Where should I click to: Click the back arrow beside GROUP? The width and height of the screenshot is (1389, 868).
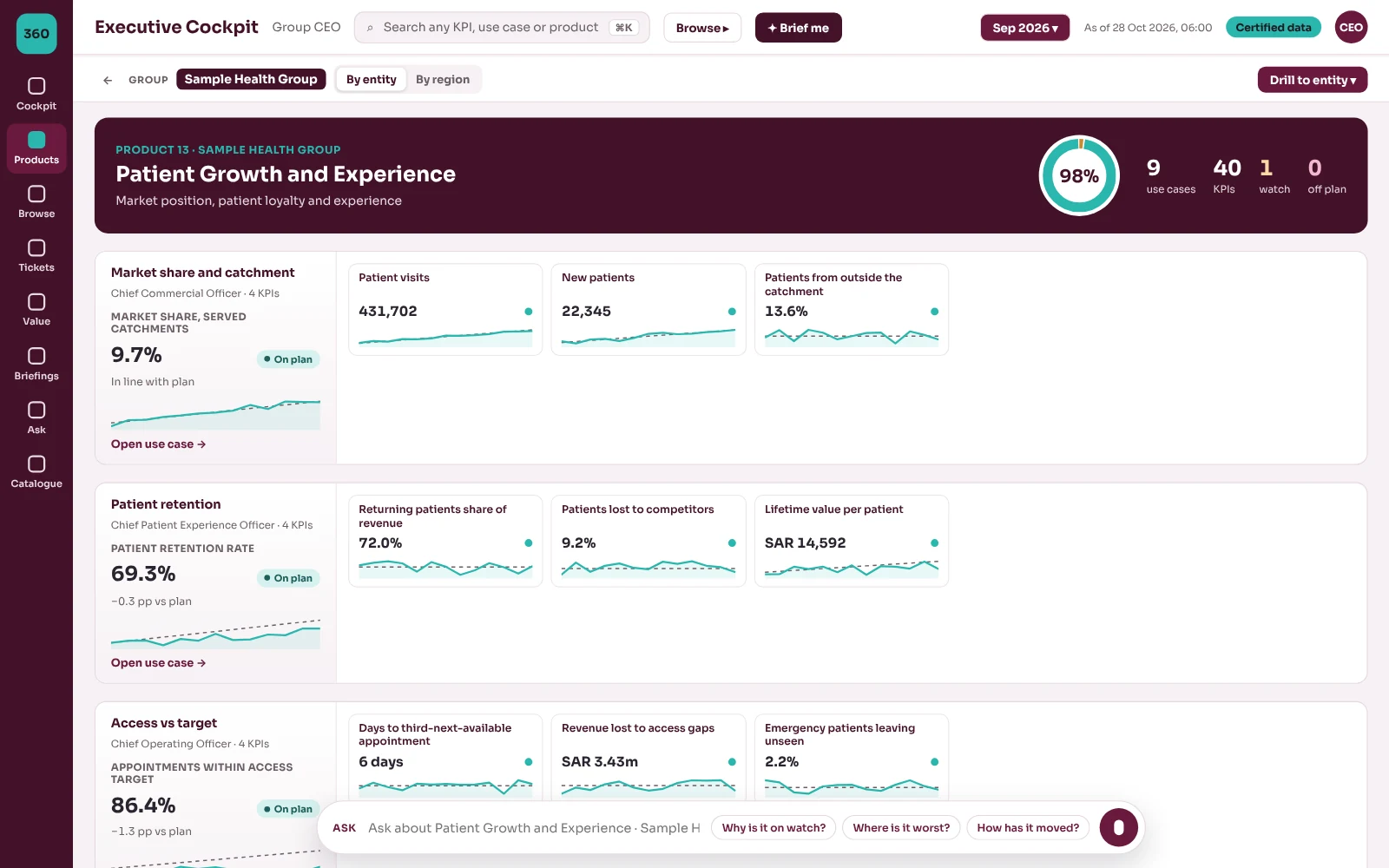pyautogui.click(x=108, y=80)
